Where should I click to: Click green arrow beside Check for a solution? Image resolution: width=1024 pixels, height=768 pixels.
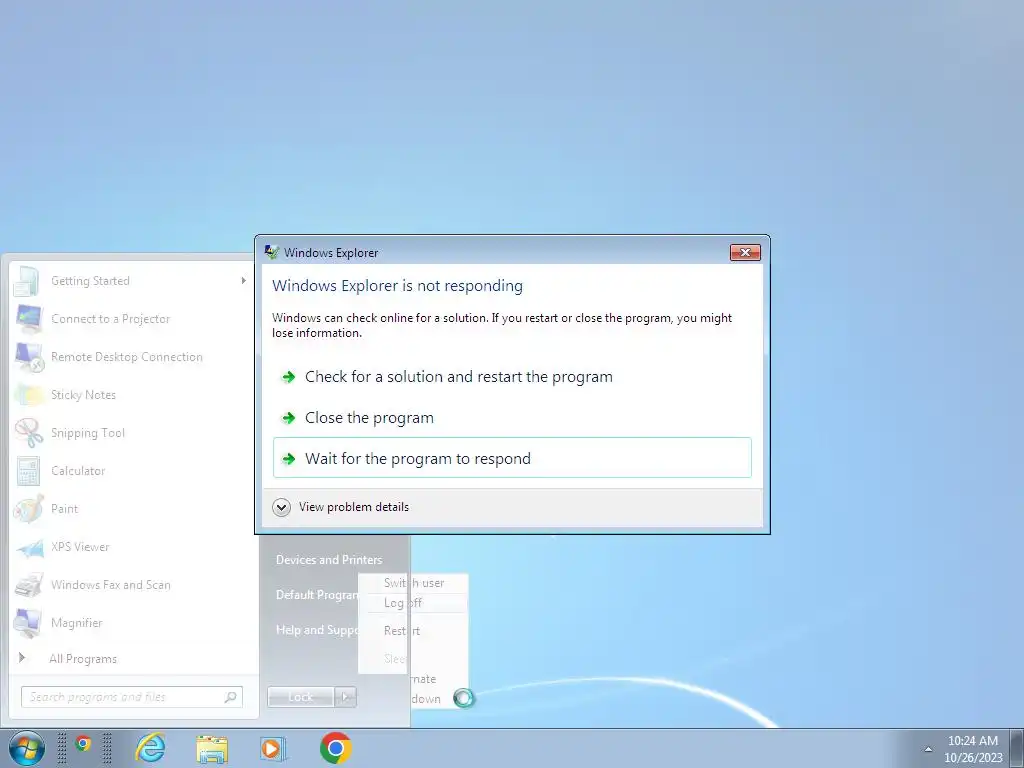289,377
